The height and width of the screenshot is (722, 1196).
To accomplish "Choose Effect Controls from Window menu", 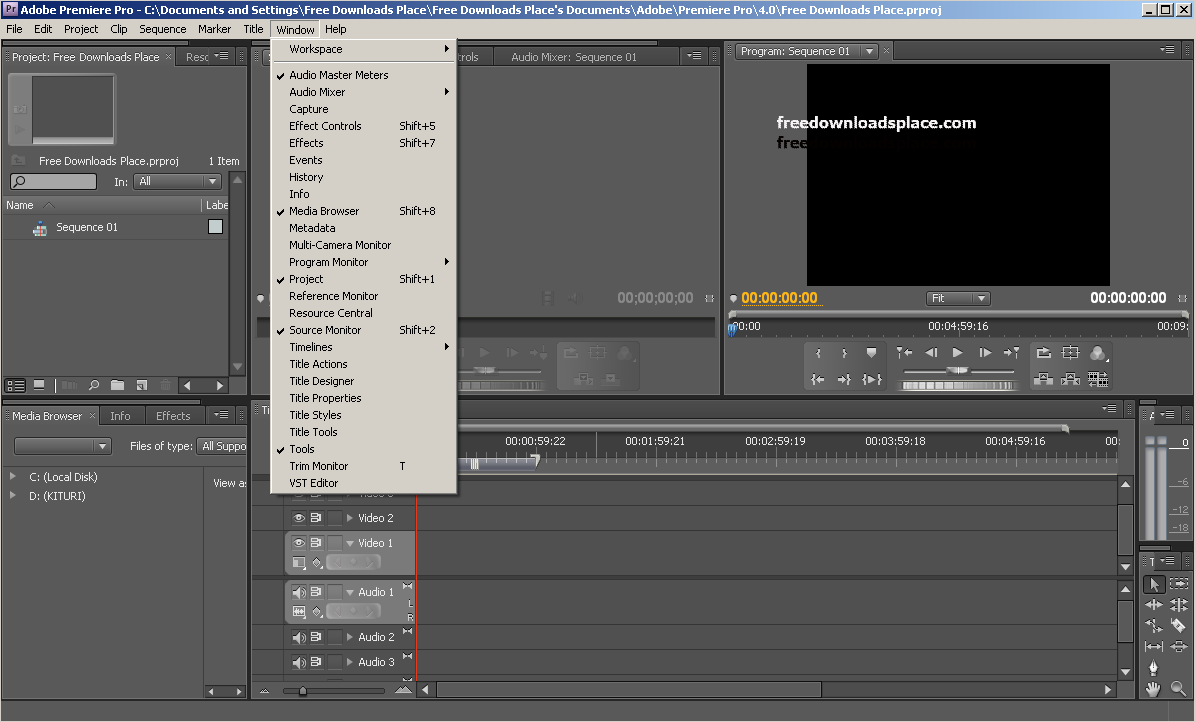I will tap(365, 126).
